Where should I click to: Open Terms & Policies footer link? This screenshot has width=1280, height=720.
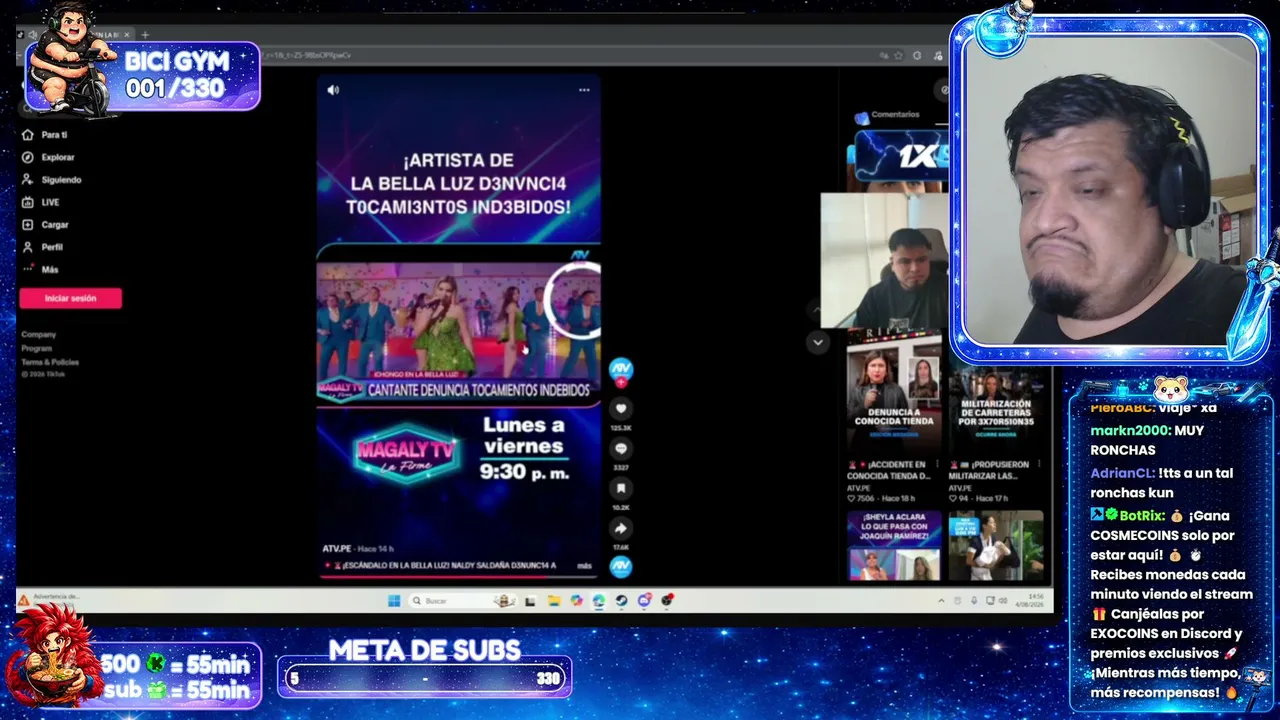[x=50, y=362]
